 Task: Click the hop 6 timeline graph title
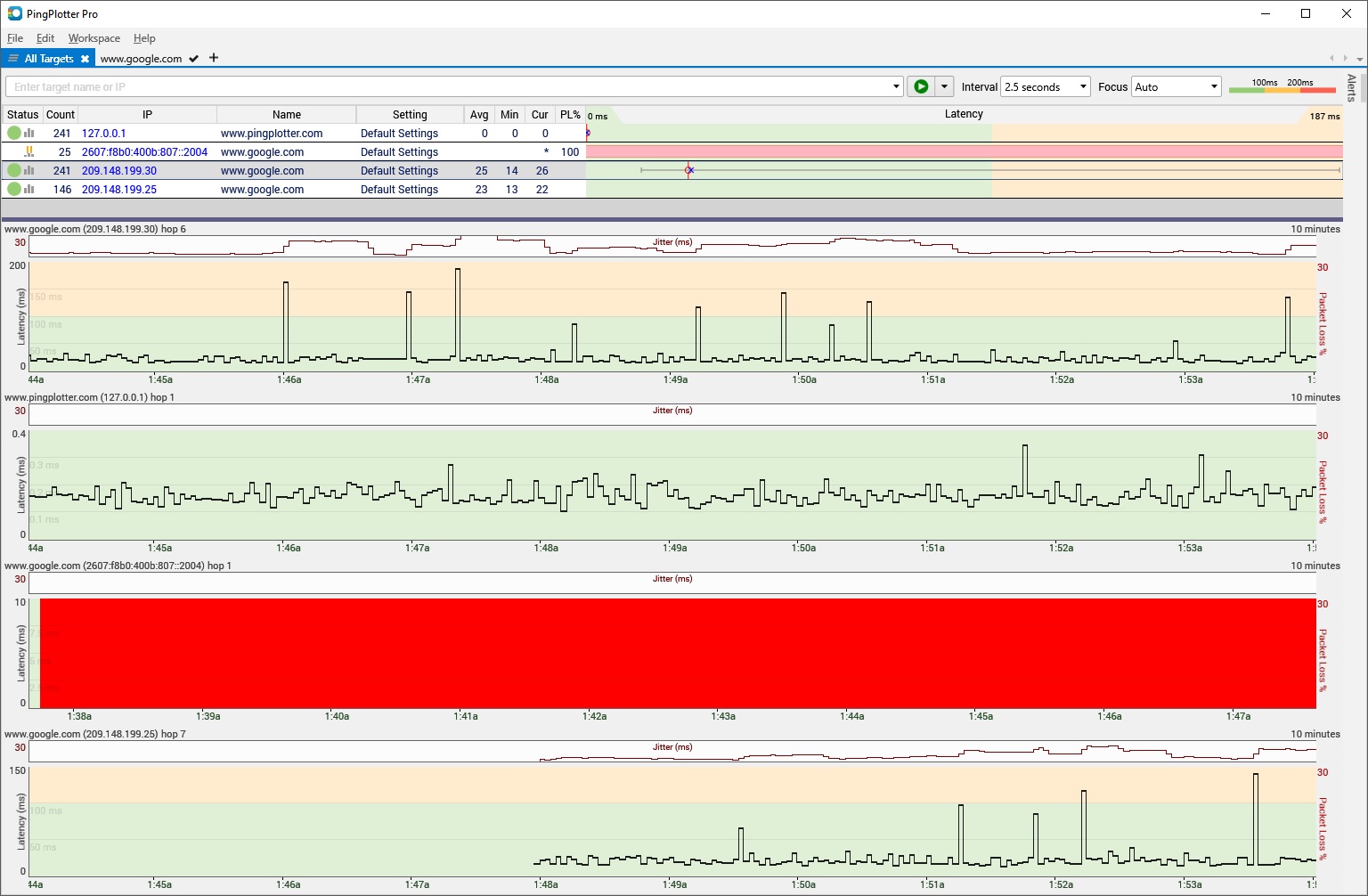95,229
